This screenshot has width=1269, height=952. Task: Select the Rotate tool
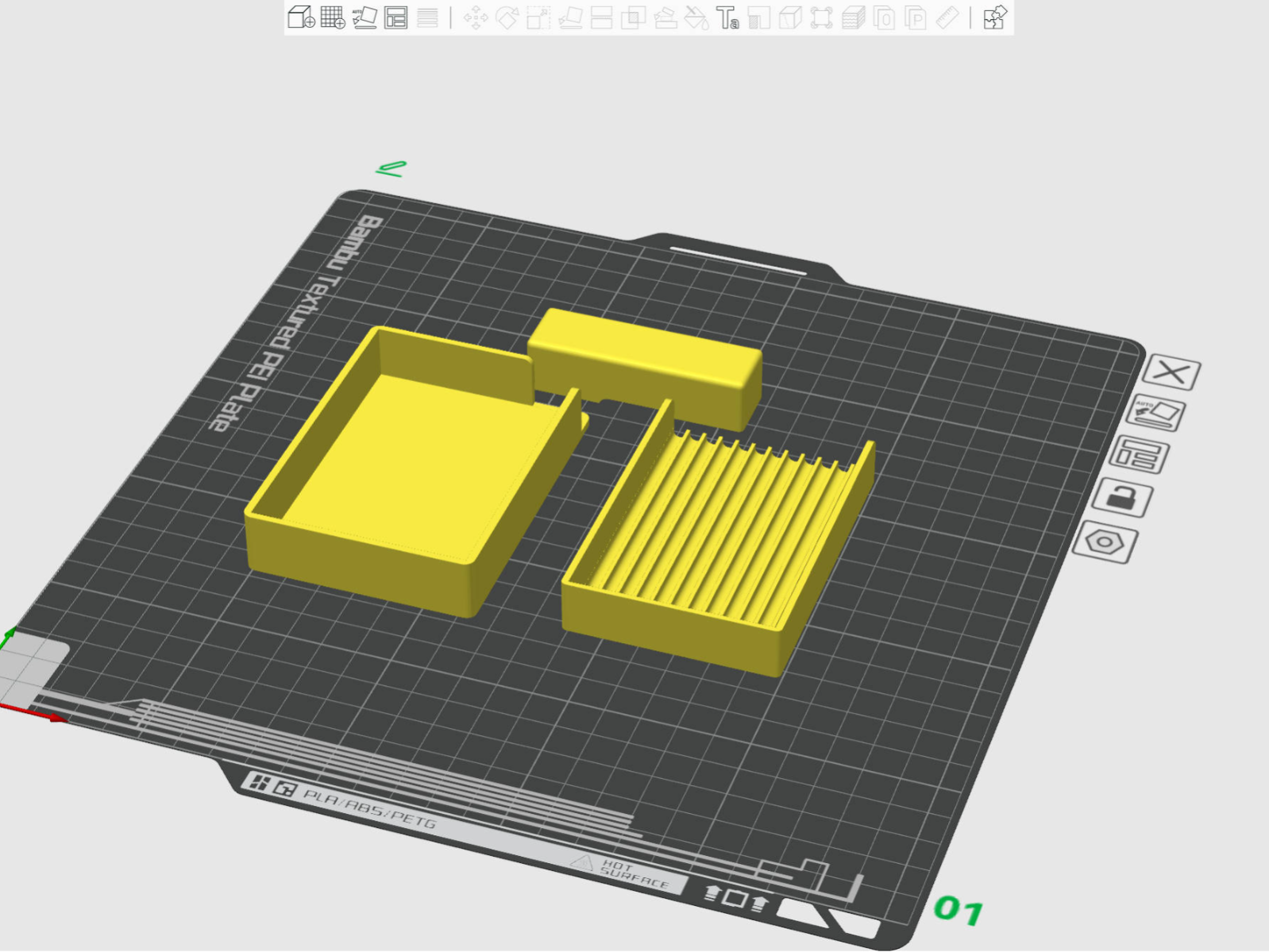(x=507, y=17)
